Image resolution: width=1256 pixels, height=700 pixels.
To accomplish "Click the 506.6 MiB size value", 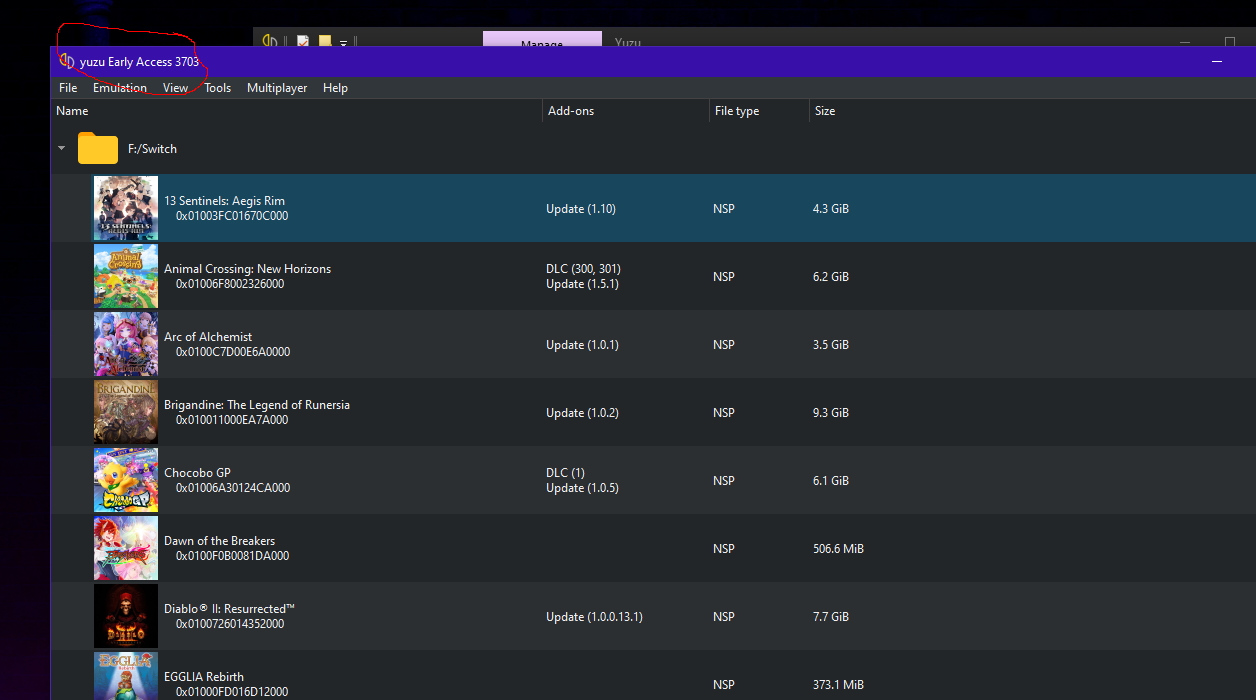I will 838,549.
